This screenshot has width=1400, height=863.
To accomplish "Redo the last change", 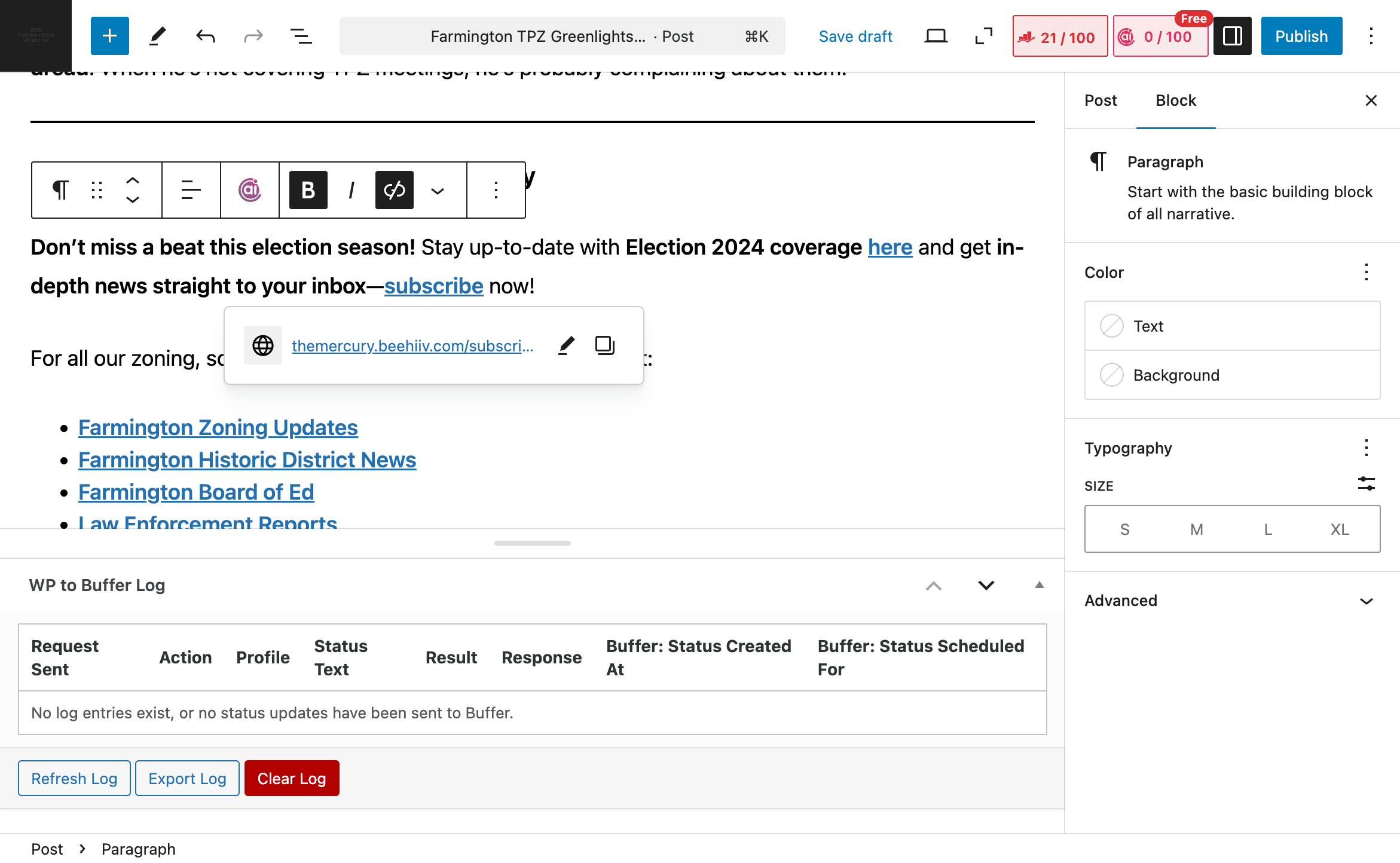I will tap(253, 36).
